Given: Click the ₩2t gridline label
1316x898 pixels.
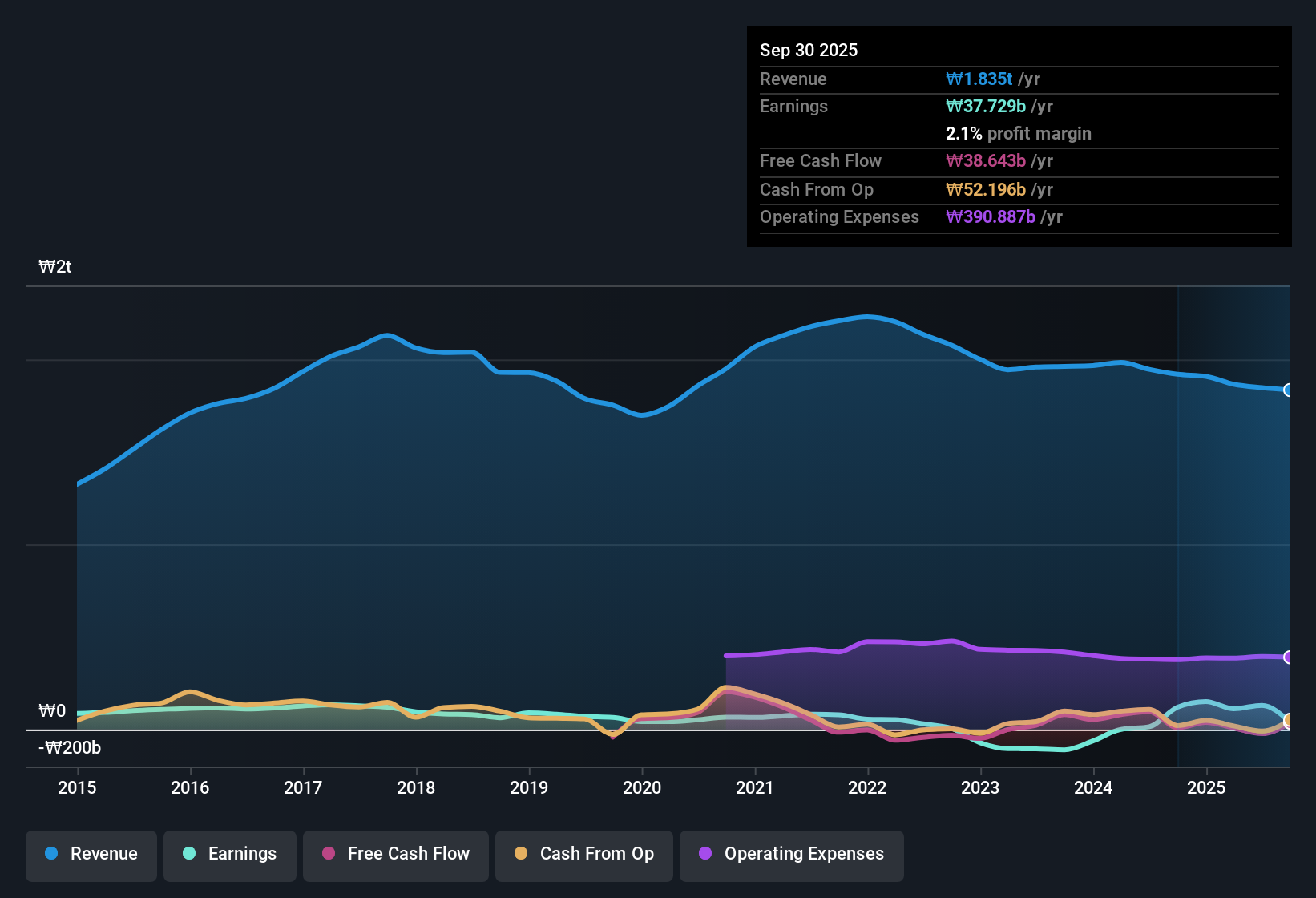Looking at the screenshot, I should tap(55, 266).
